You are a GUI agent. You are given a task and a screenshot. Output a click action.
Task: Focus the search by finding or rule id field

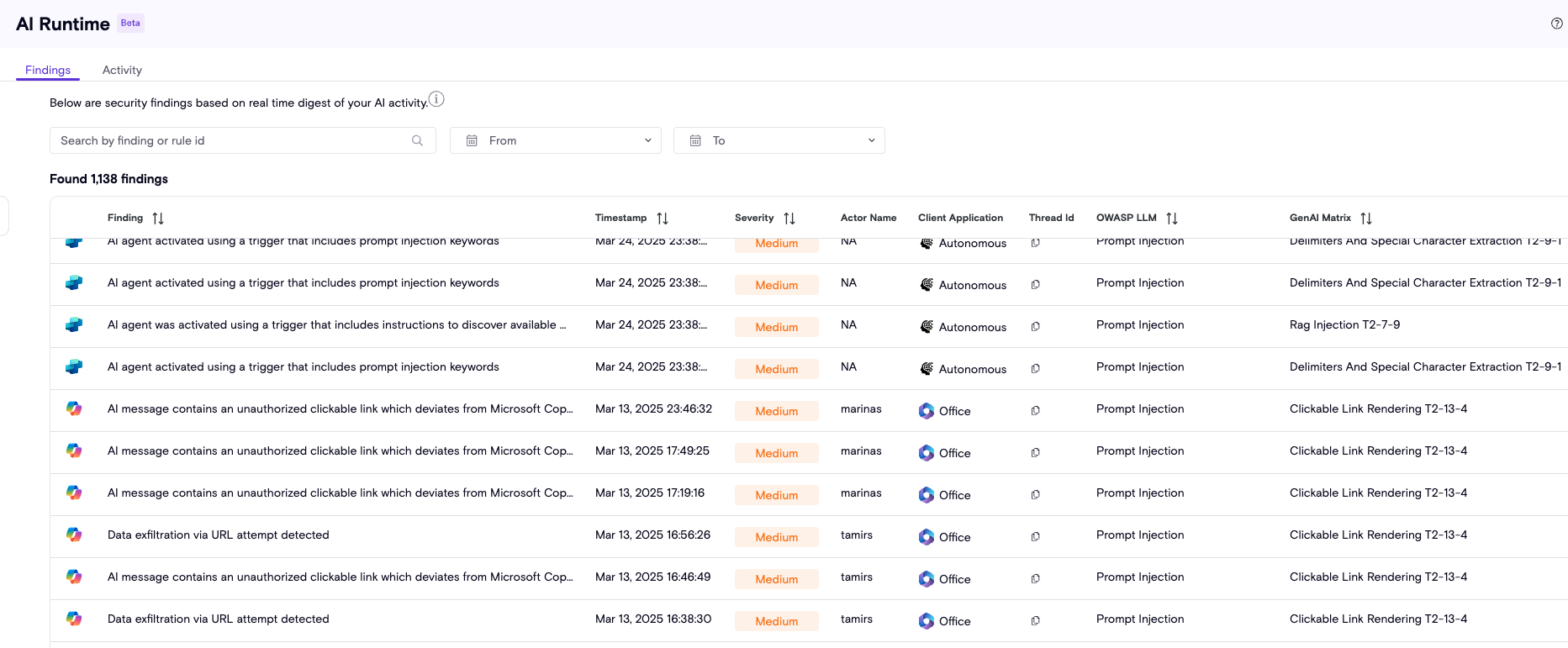pos(231,140)
